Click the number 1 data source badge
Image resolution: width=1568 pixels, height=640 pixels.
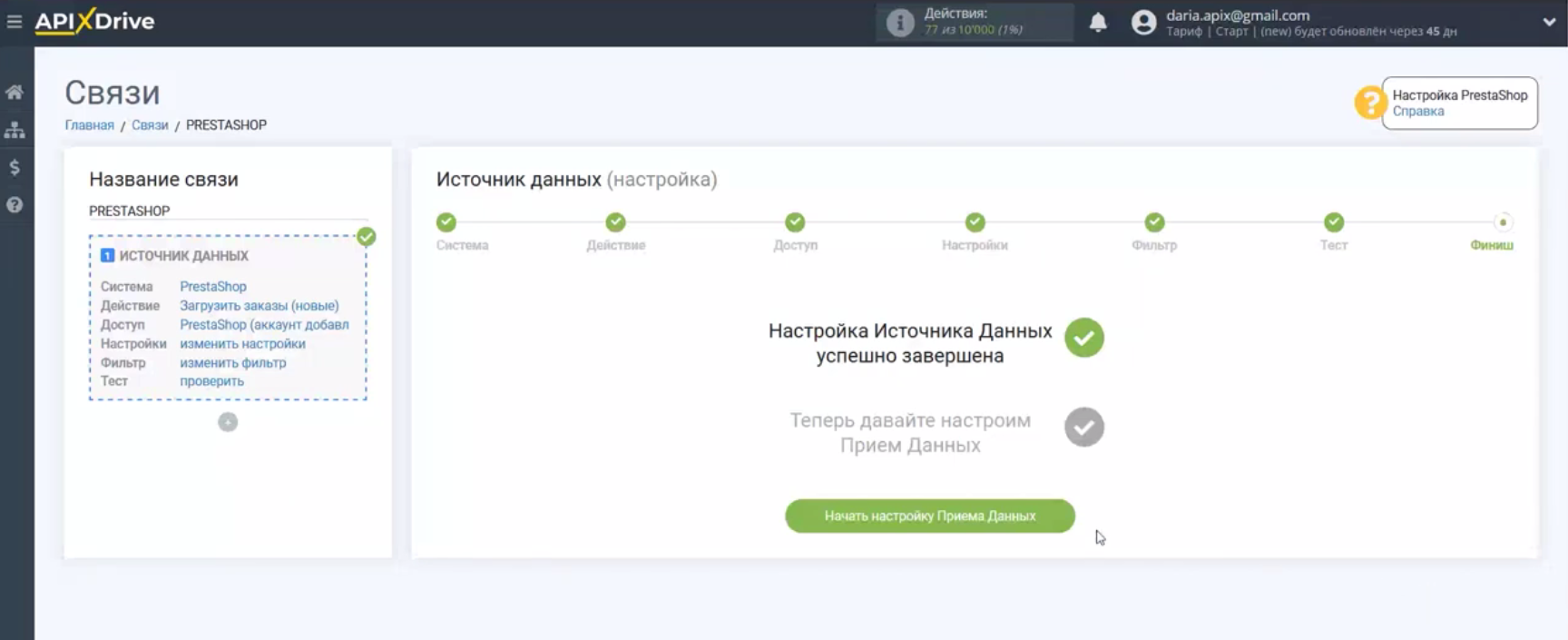point(107,256)
